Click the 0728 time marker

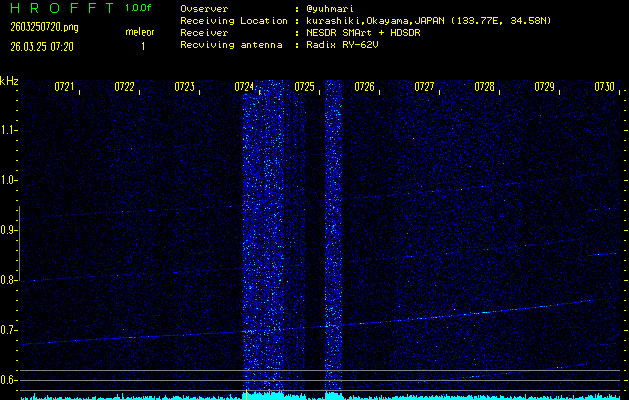[x=484, y=87]
